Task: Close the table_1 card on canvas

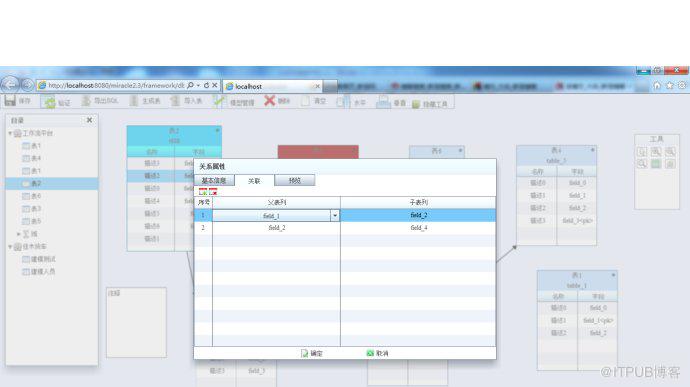Action: (x=613, y=275)
